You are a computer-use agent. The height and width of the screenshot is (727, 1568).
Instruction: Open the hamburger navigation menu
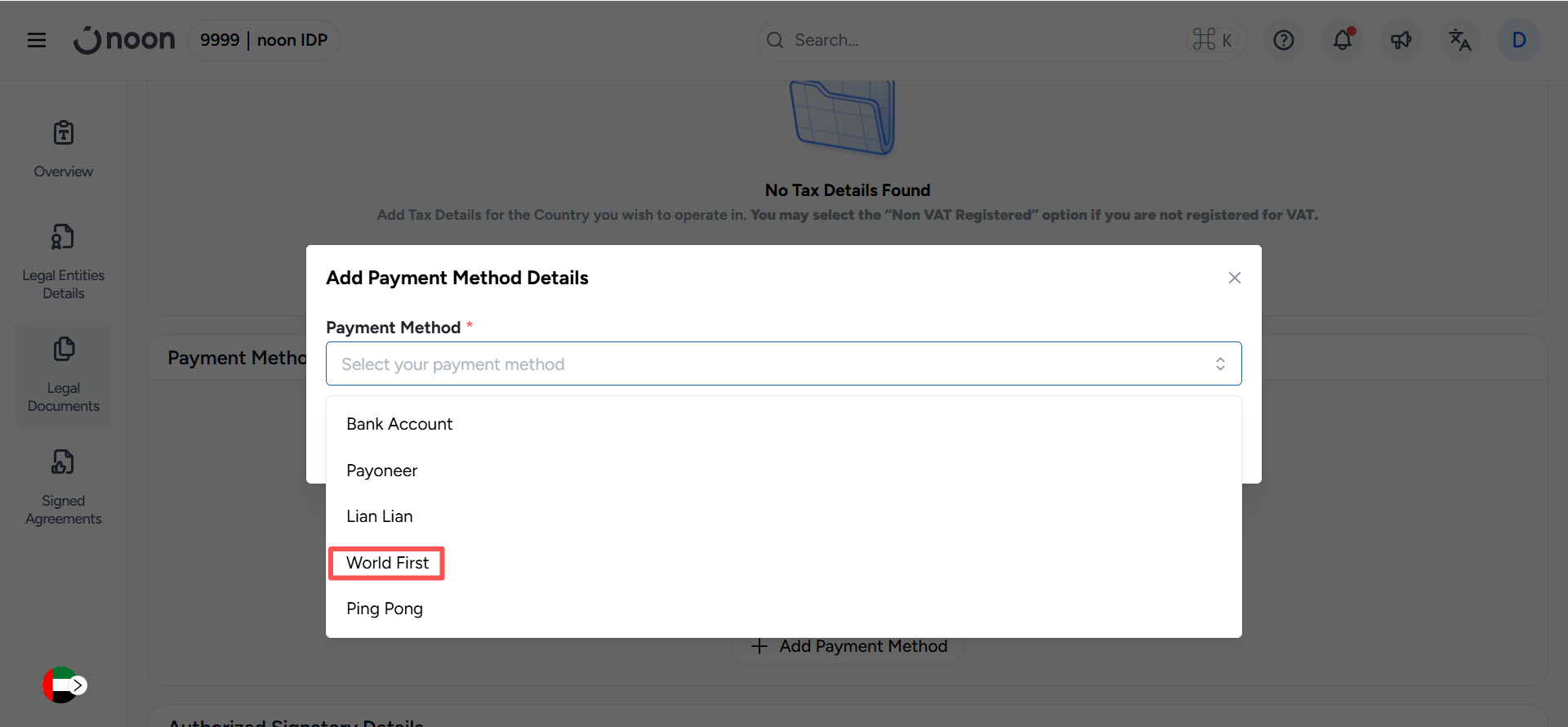click(x=37, y=40)
